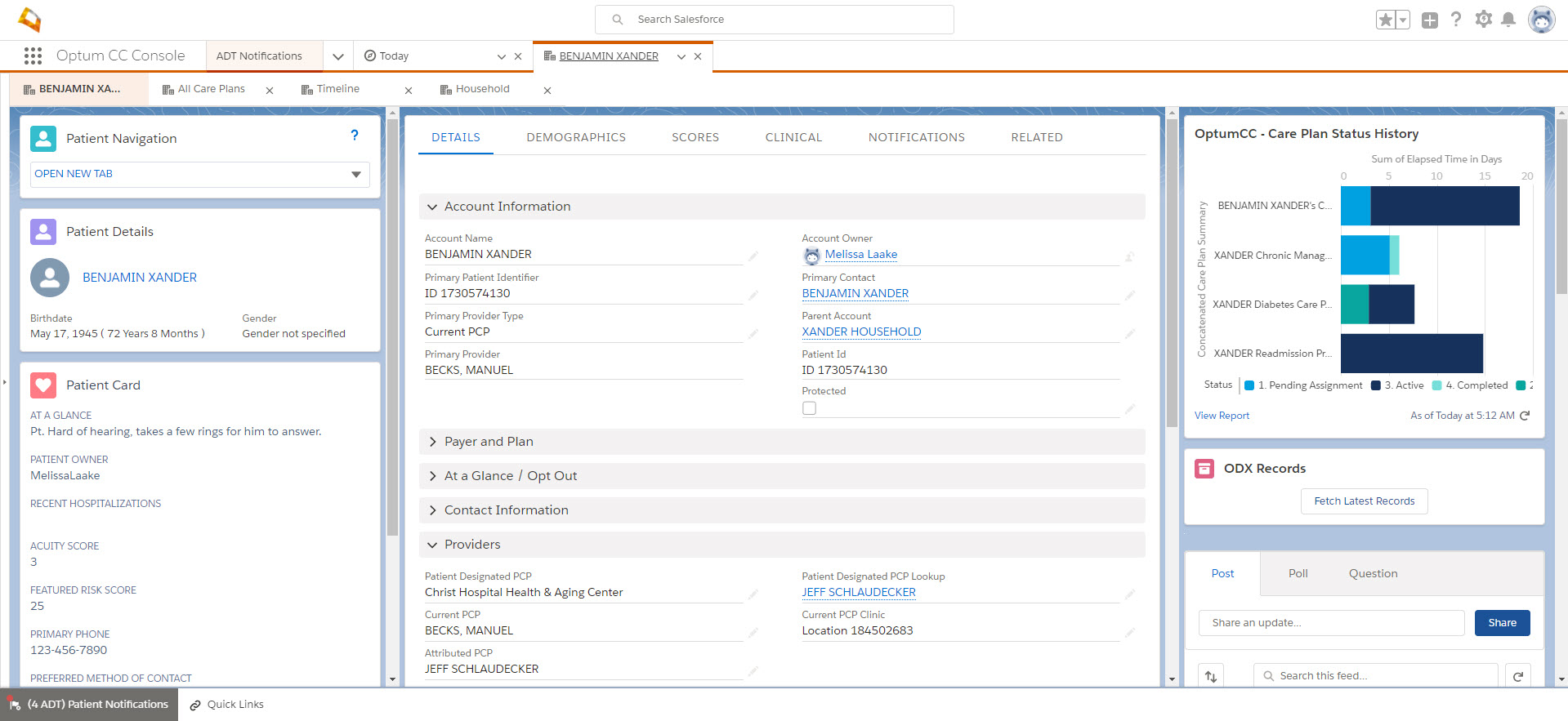
Task: Switch to the DEMOGRAPHICS tab
Action: pos(576,137)
